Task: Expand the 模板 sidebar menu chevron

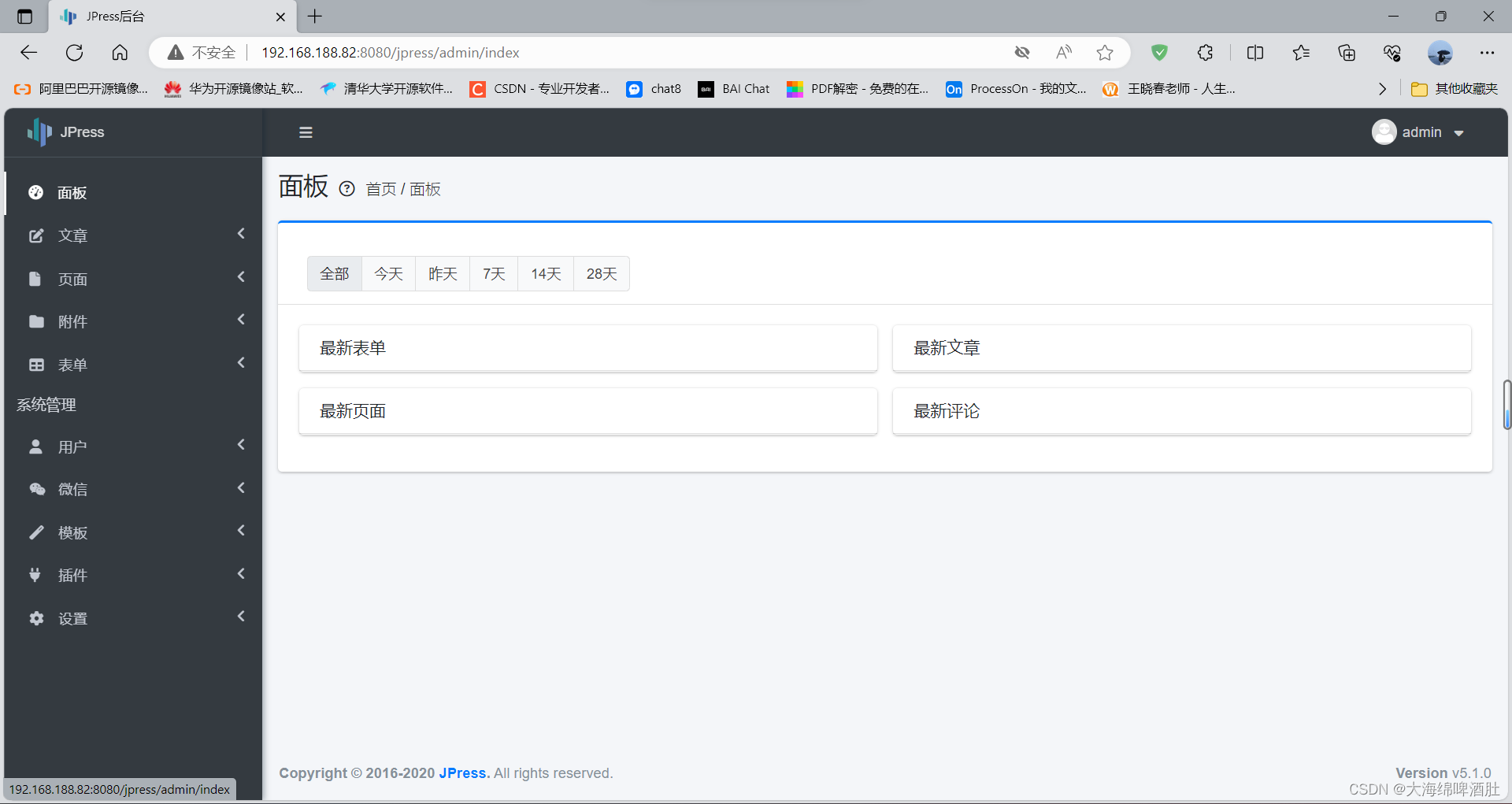Action: tap(241, 531)
